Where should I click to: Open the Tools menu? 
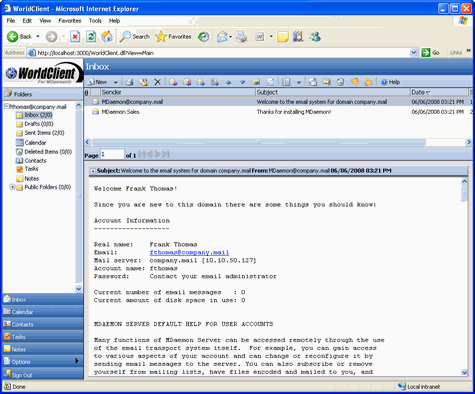[95, 21]
